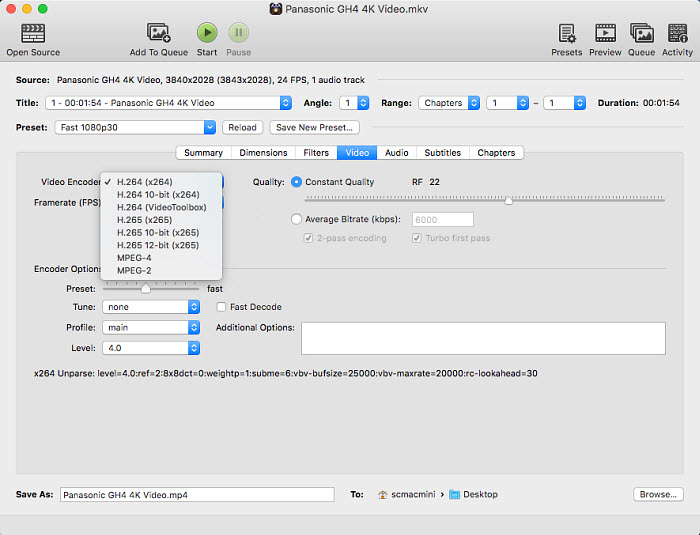Open Source clapperboard icon
The width and height of the screenshot is (700, 535).
(33, 33)
